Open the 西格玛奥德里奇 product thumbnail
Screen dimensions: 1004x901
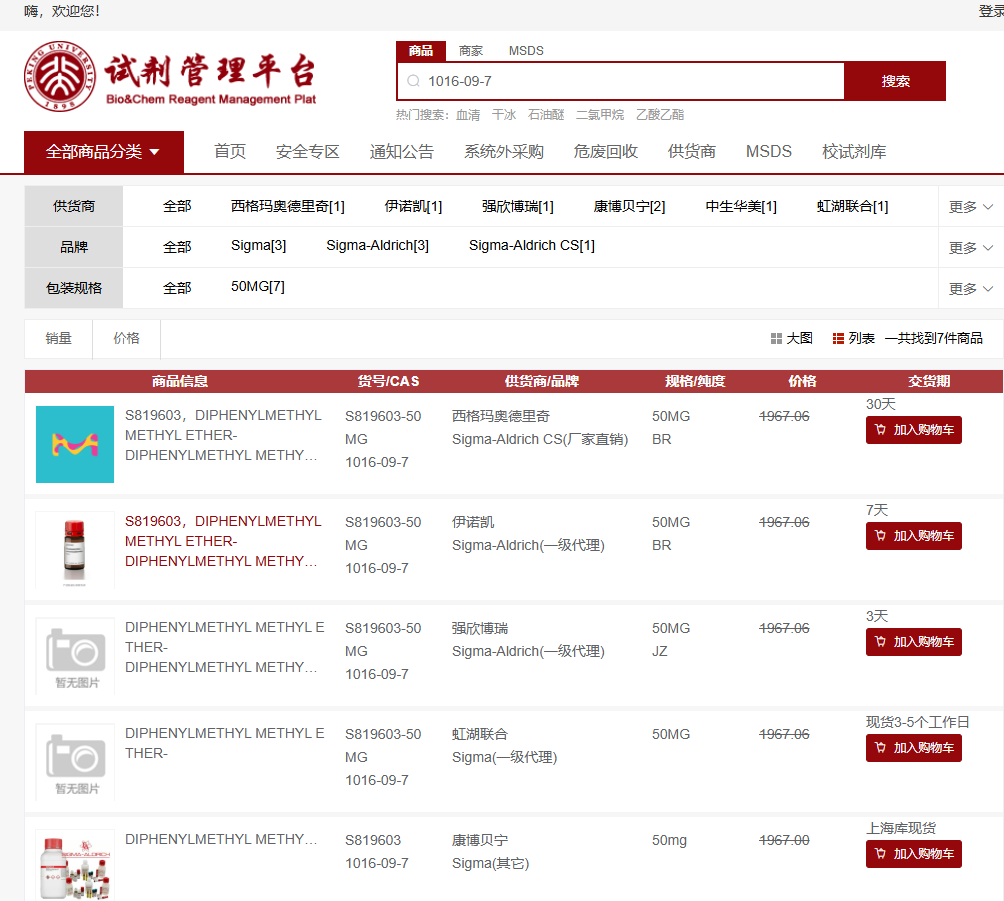pos(75,444)
